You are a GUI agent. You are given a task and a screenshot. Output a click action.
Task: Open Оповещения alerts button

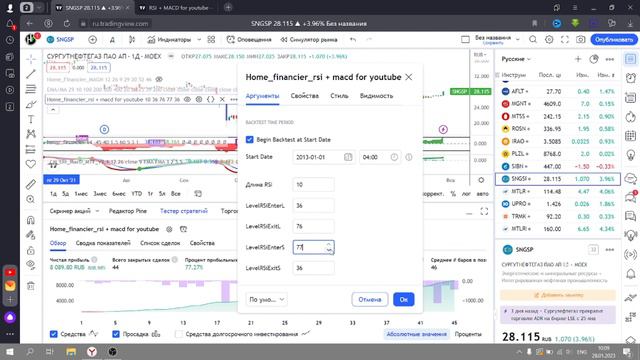point(249,40)
